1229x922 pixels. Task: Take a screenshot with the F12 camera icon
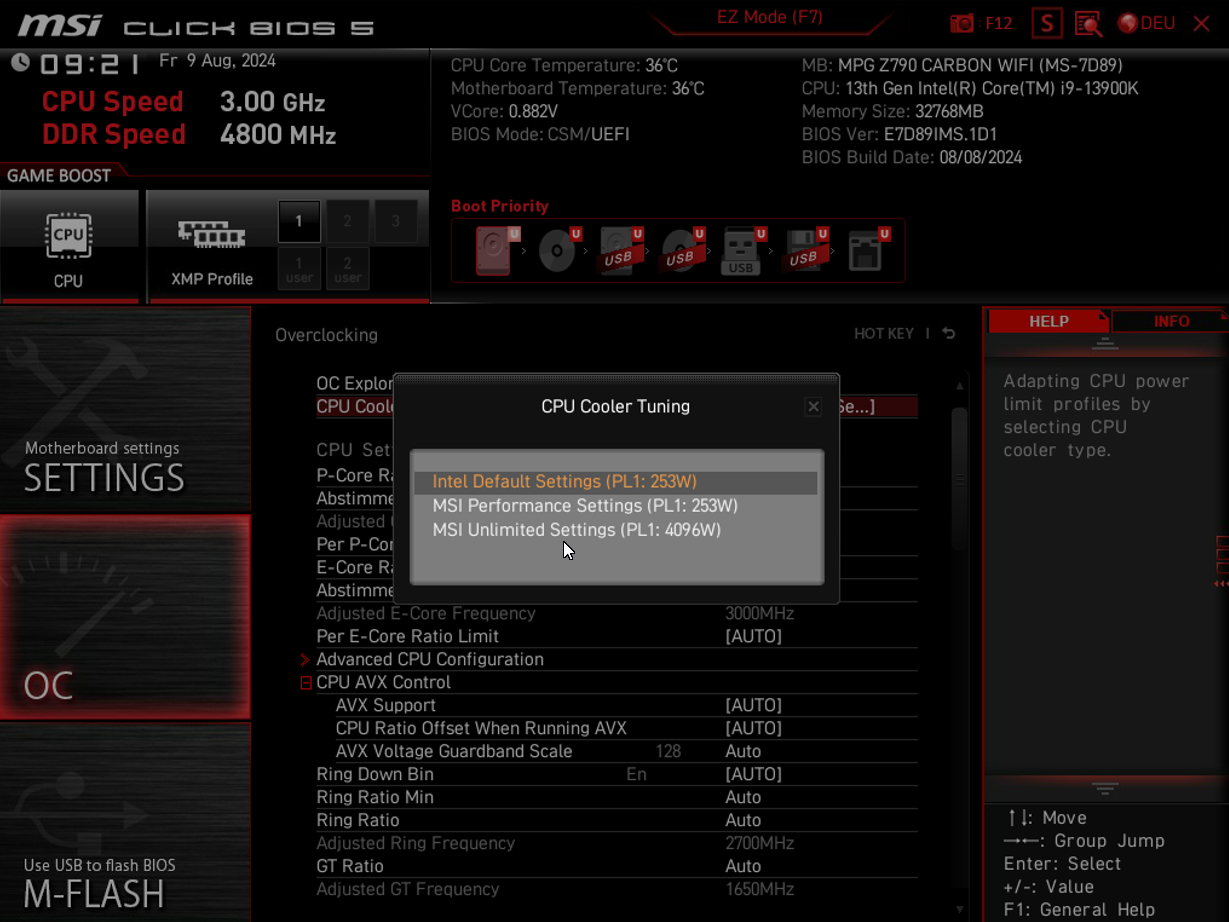[x=962, y=23]
